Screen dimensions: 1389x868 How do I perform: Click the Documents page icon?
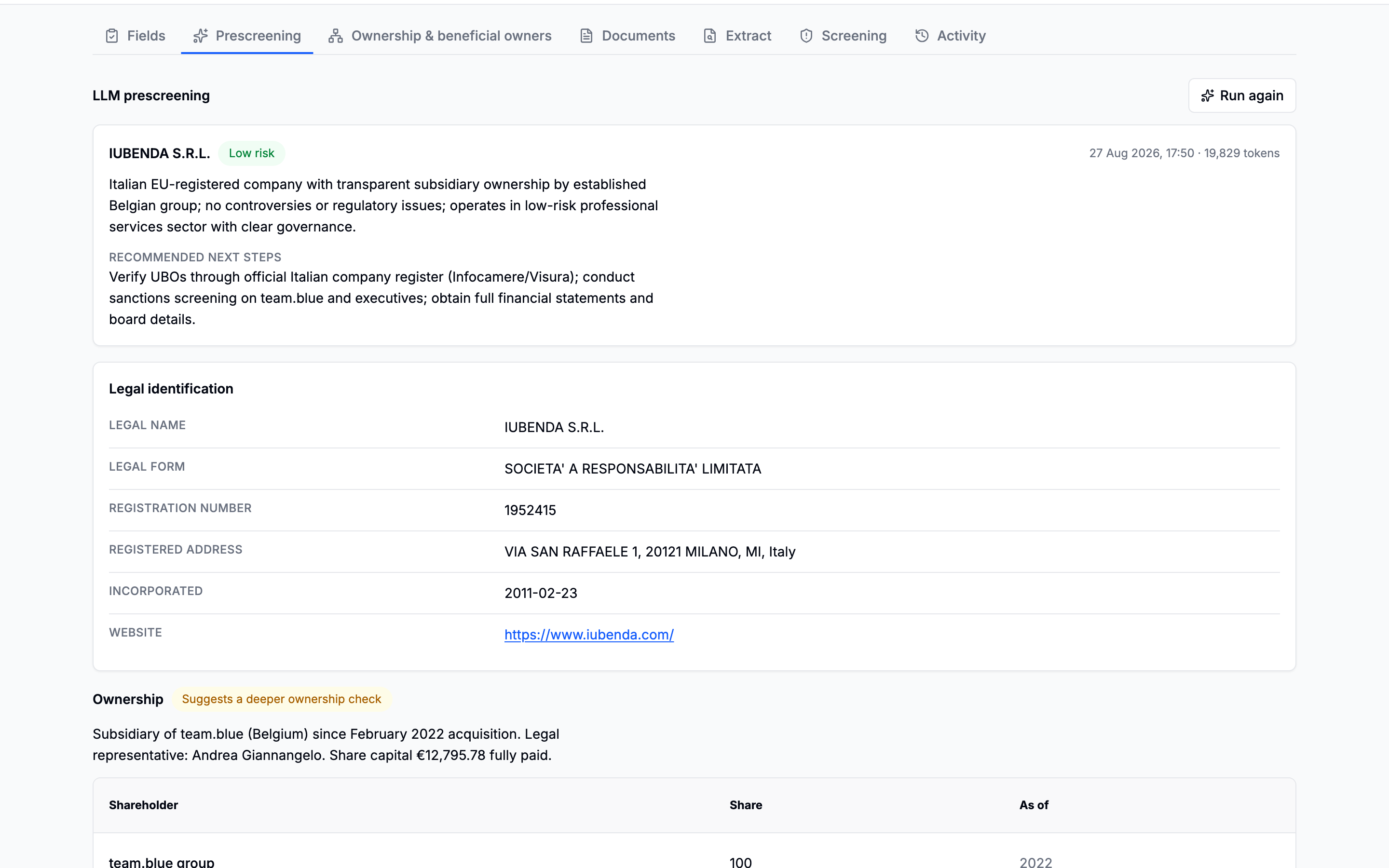point(586,36)
